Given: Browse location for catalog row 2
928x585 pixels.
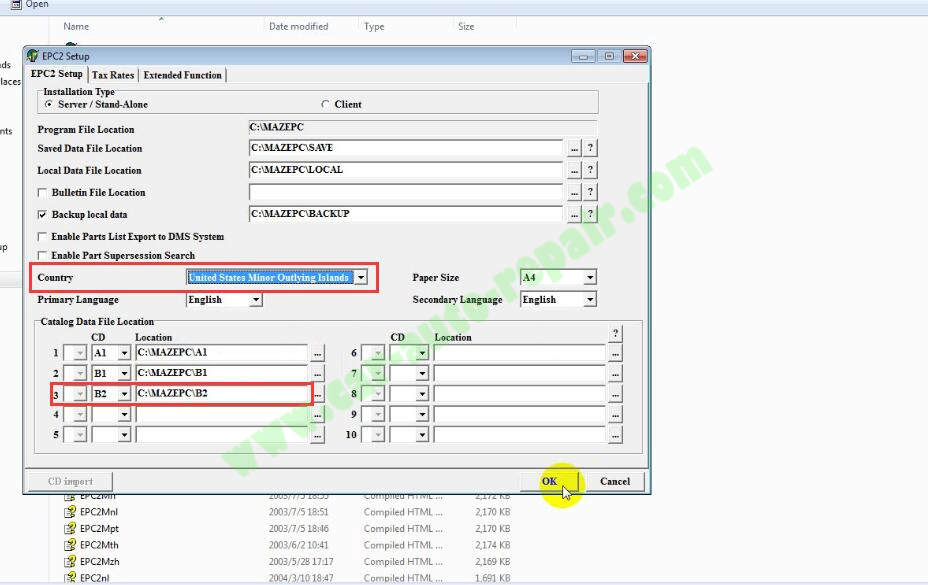Looking at the screenshot, I should (x=318, y=374).
